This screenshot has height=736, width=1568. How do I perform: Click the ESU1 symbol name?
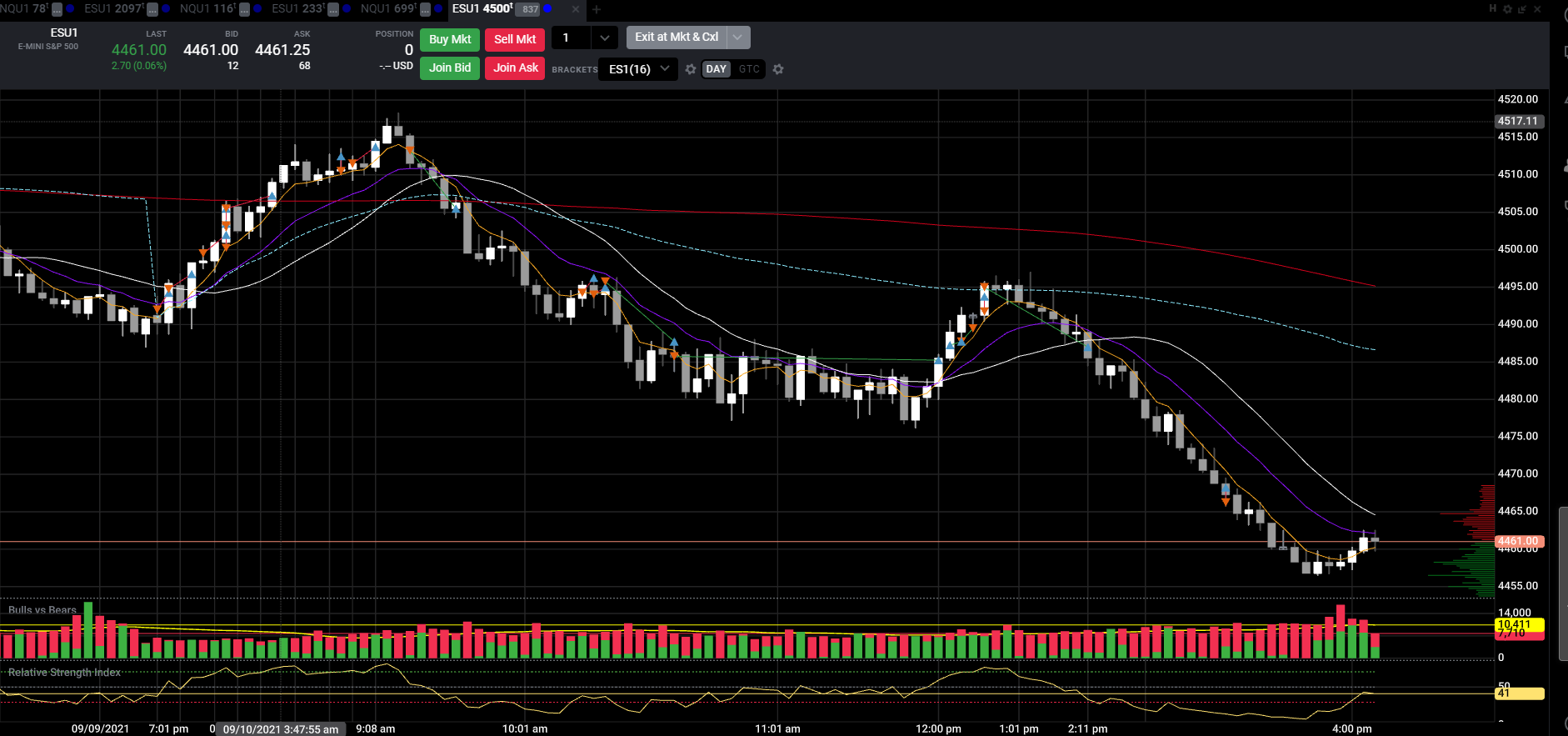pos(64,33)
